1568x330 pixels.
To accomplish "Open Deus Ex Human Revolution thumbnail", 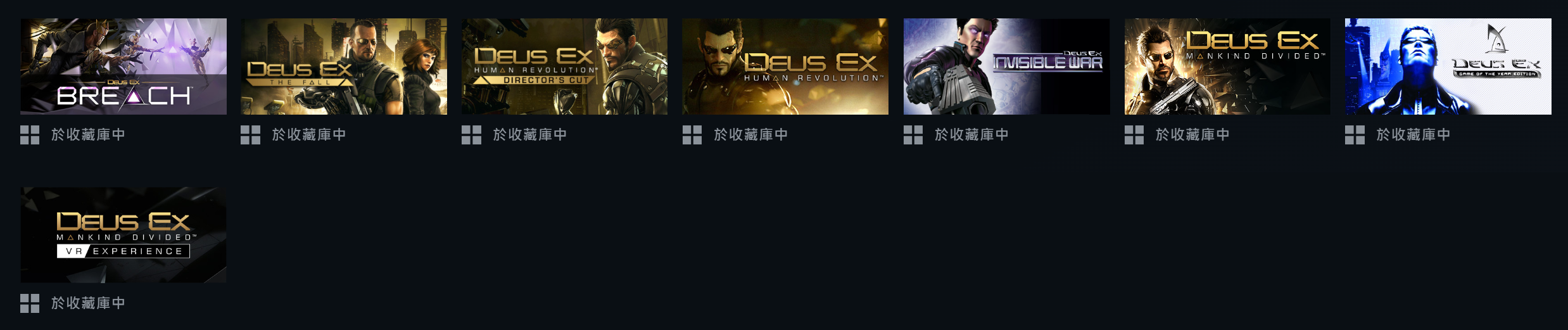I will coord(785,67).
